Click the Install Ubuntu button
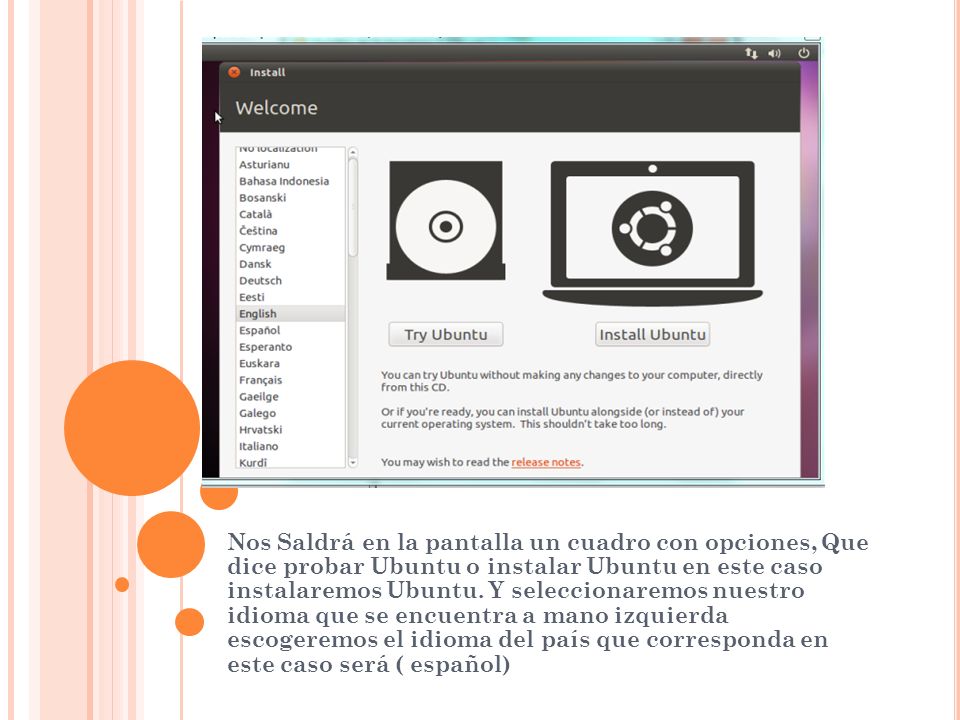The height and width of the screenshot is (720, 960). 653,334
